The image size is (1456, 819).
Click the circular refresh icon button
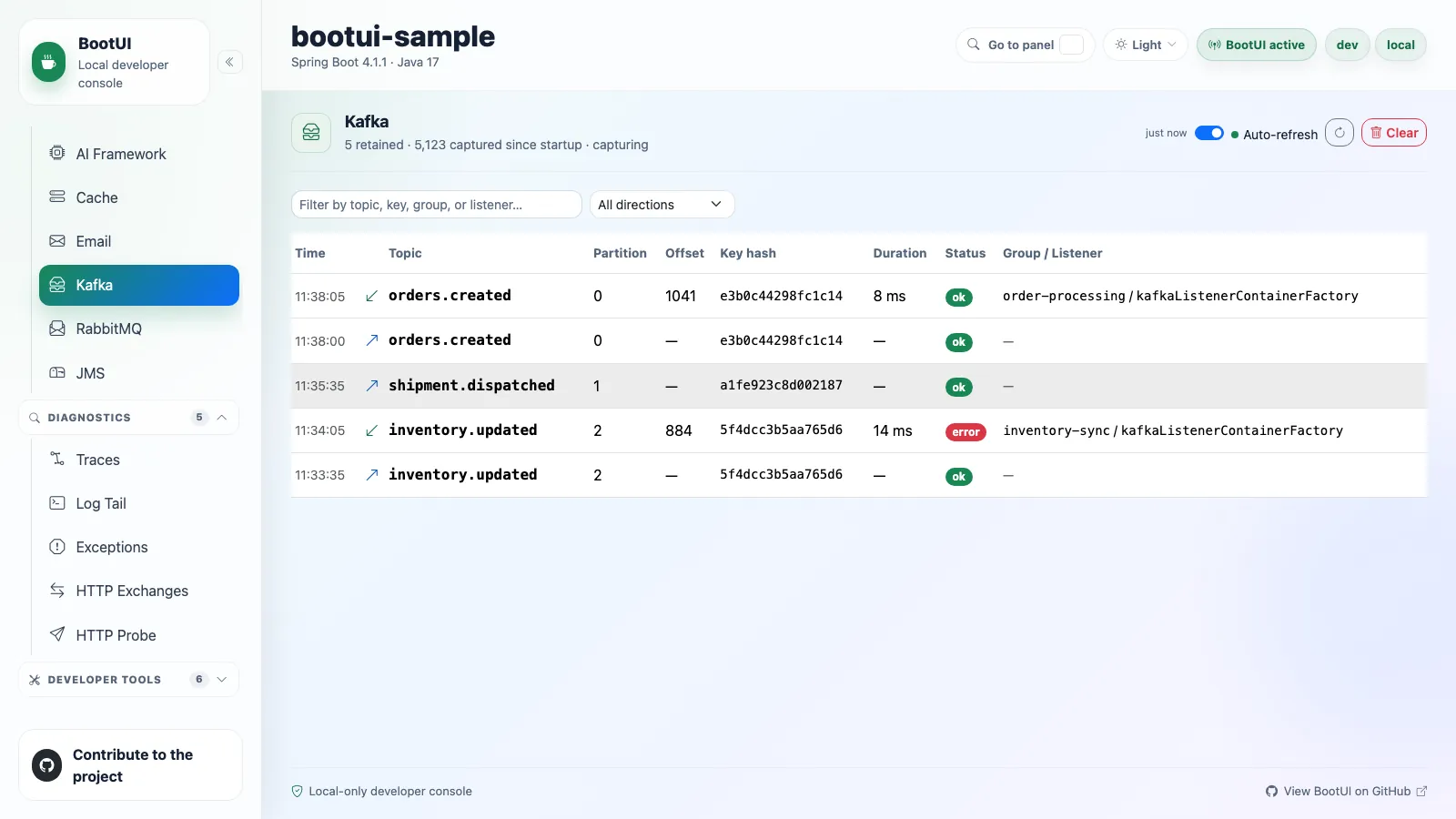pos(1340,133)
